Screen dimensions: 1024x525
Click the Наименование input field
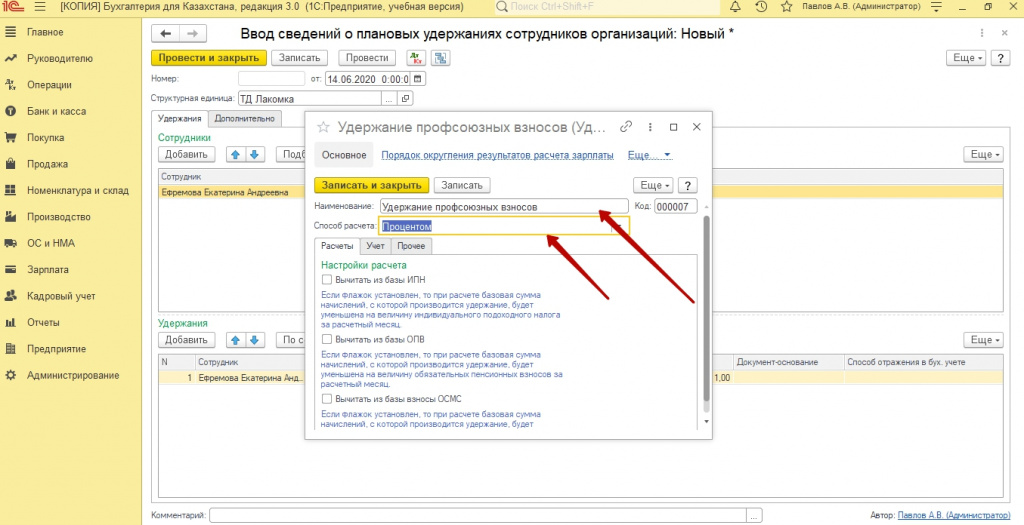click(x=504, y=206)
